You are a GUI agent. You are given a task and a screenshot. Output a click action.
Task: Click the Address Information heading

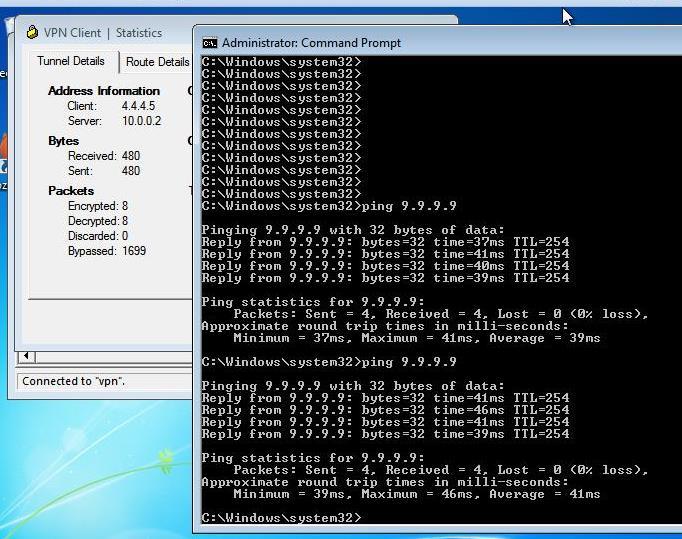pyautogui.click(x=103, y=91)
